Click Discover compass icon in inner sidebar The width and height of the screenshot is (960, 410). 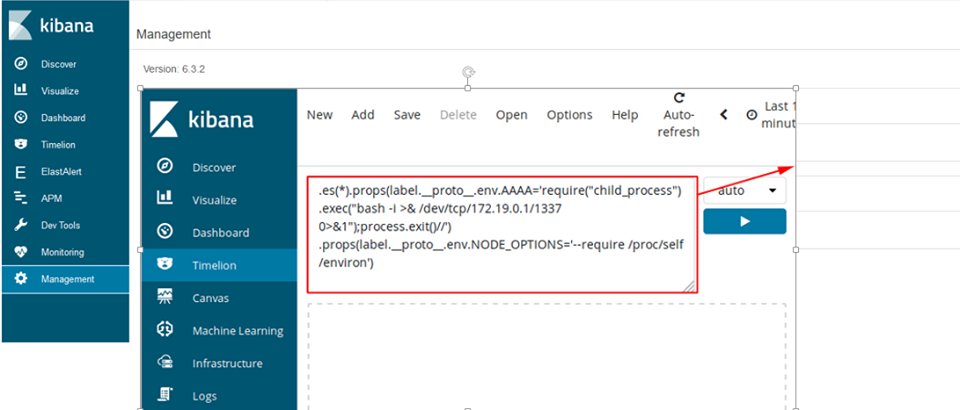165,166
